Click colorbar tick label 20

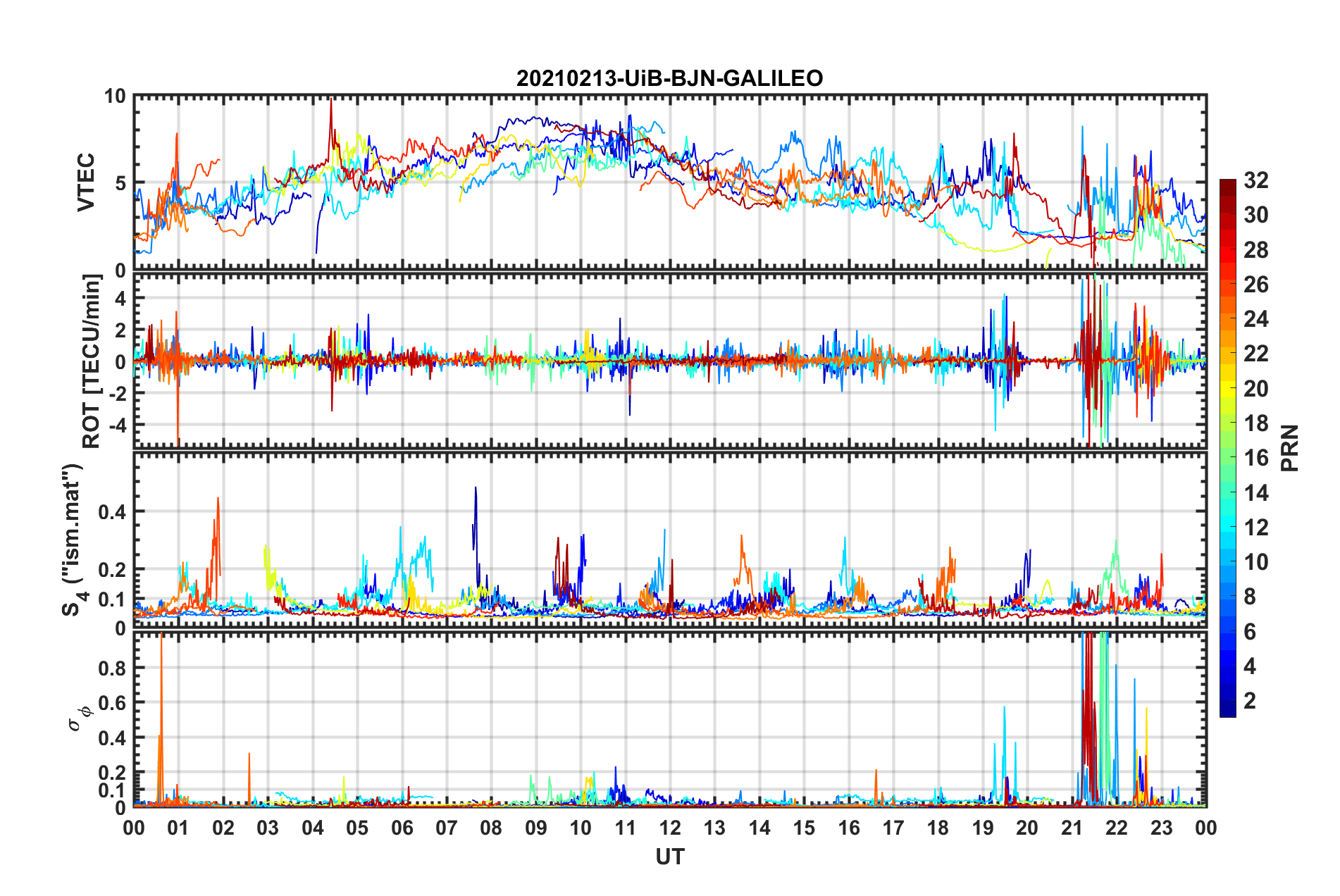click(x=1255, y=389)
